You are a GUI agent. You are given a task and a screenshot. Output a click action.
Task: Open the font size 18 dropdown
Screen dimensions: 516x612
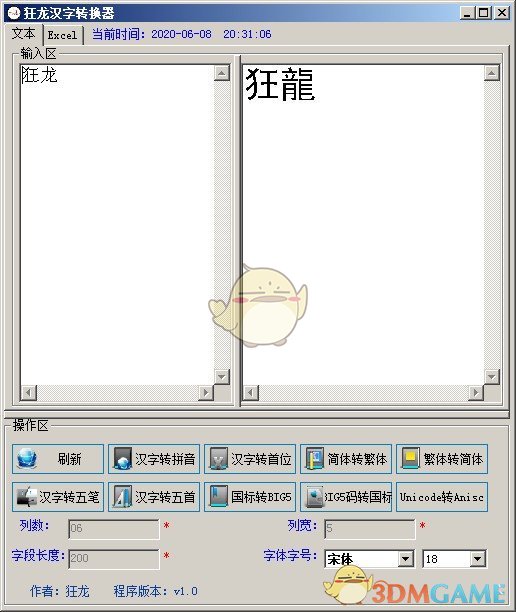click(477, 559)
